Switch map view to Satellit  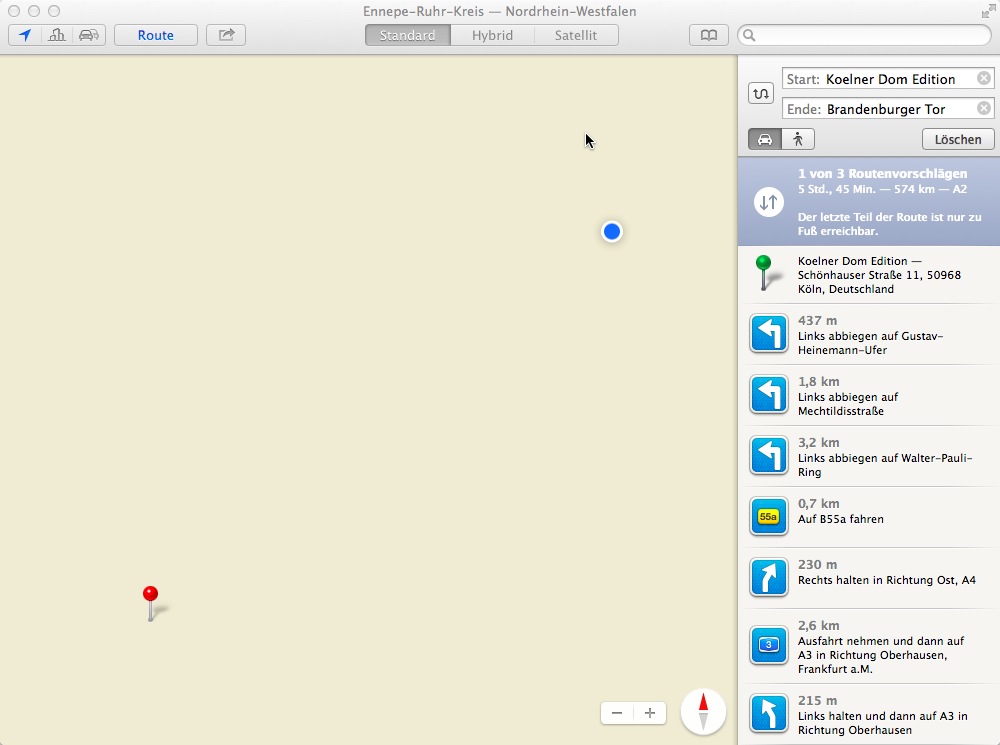click(576, 35)
